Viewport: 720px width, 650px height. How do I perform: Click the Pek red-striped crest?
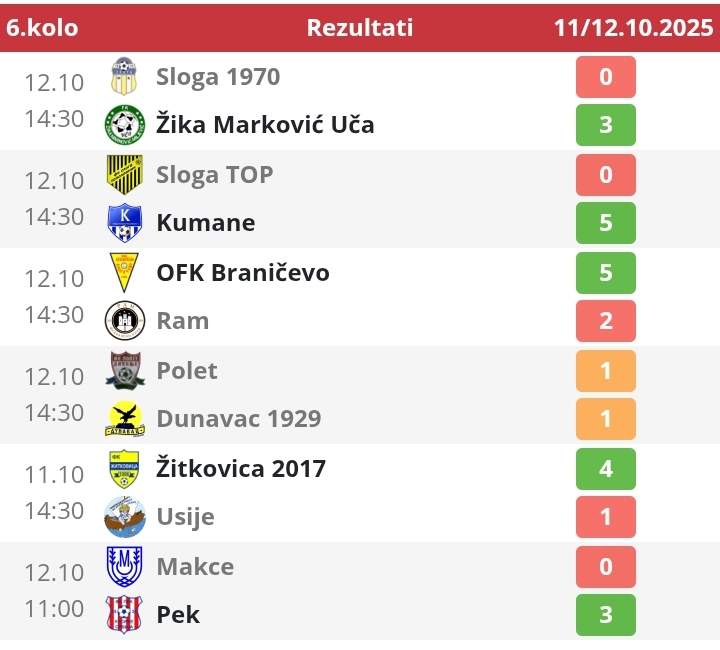pyautogui.click(x=125, y=614)
